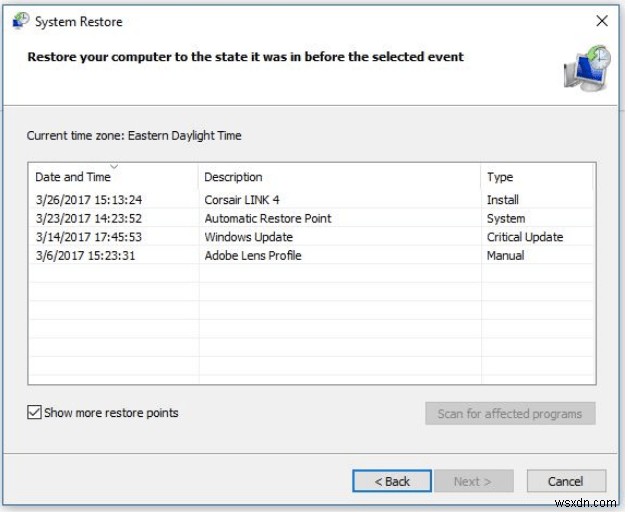Click the 3/6/2017 15:23:31 date cell

pos(85,255)
